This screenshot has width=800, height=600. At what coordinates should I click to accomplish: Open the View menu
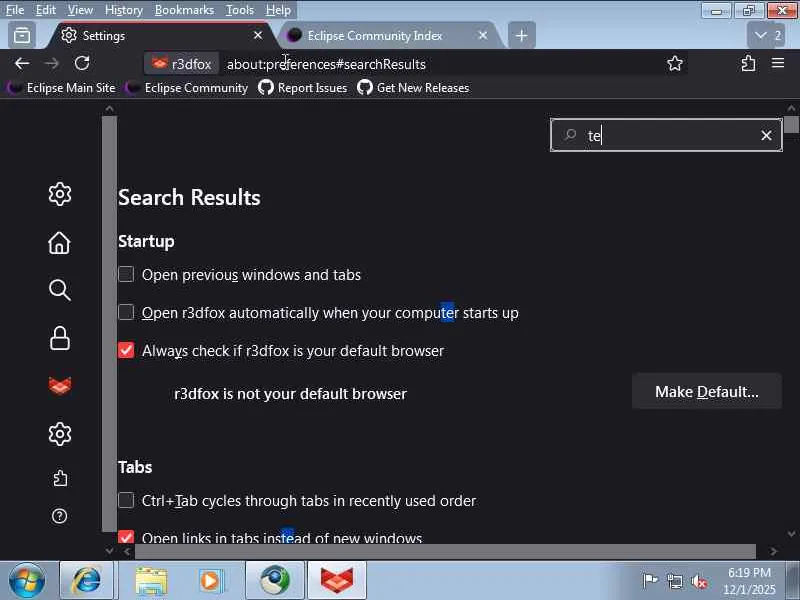click(x=80, y=10)
